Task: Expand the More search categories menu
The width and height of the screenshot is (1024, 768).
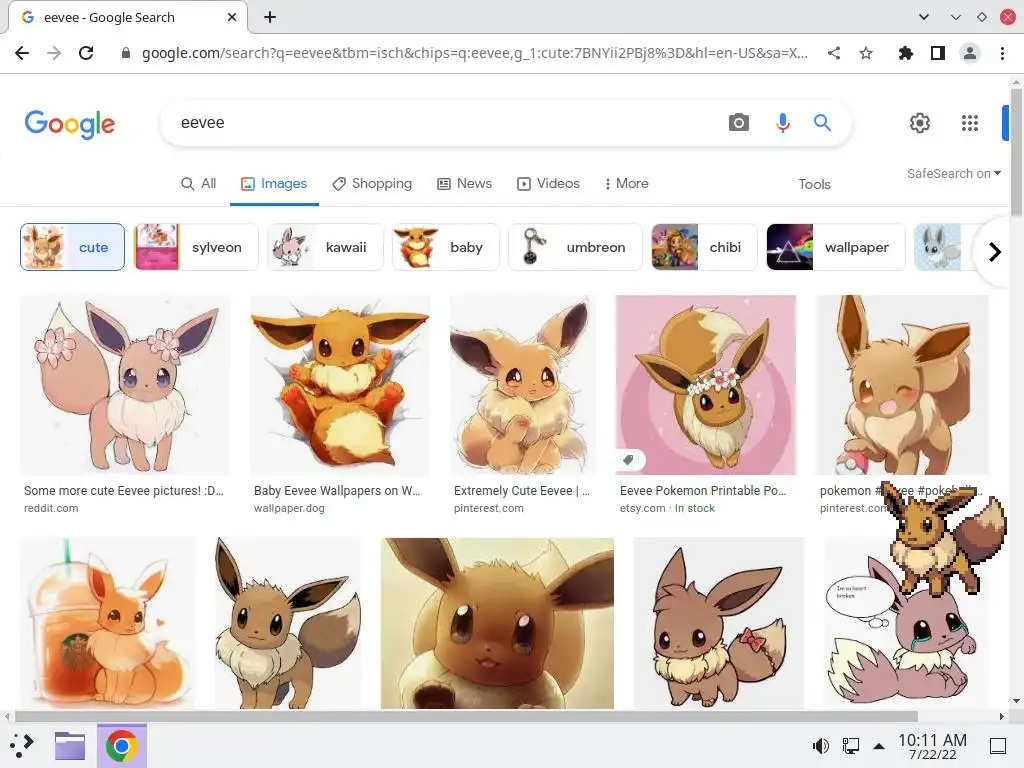Action: click(626, 184)
